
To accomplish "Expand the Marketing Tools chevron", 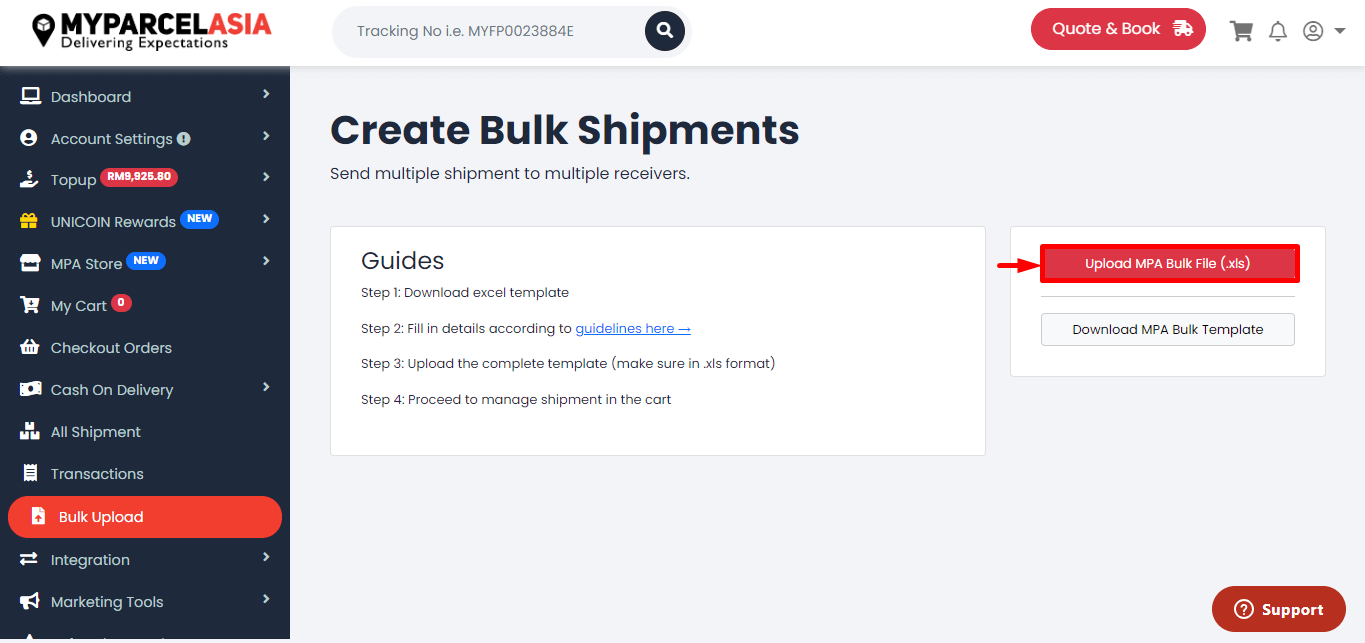I will [x=266, y=599].
